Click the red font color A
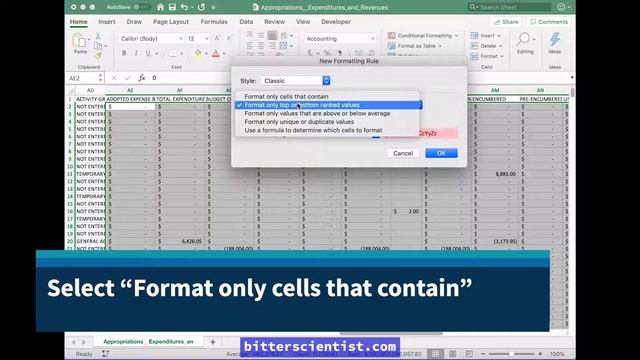 (216, 53)
